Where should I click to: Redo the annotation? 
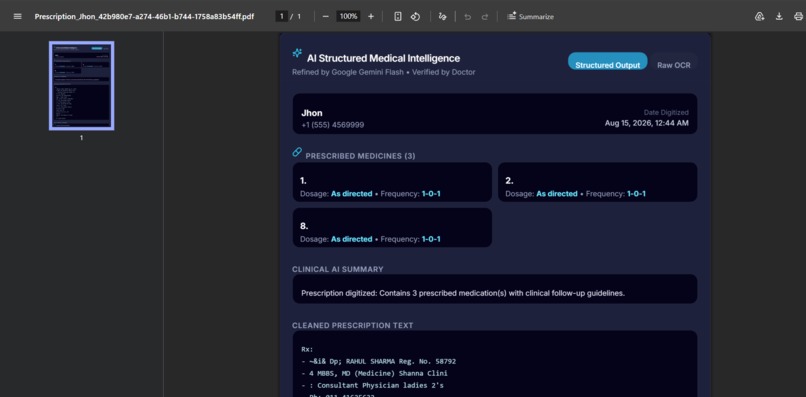pyautogui.click(x=485, y=16)
